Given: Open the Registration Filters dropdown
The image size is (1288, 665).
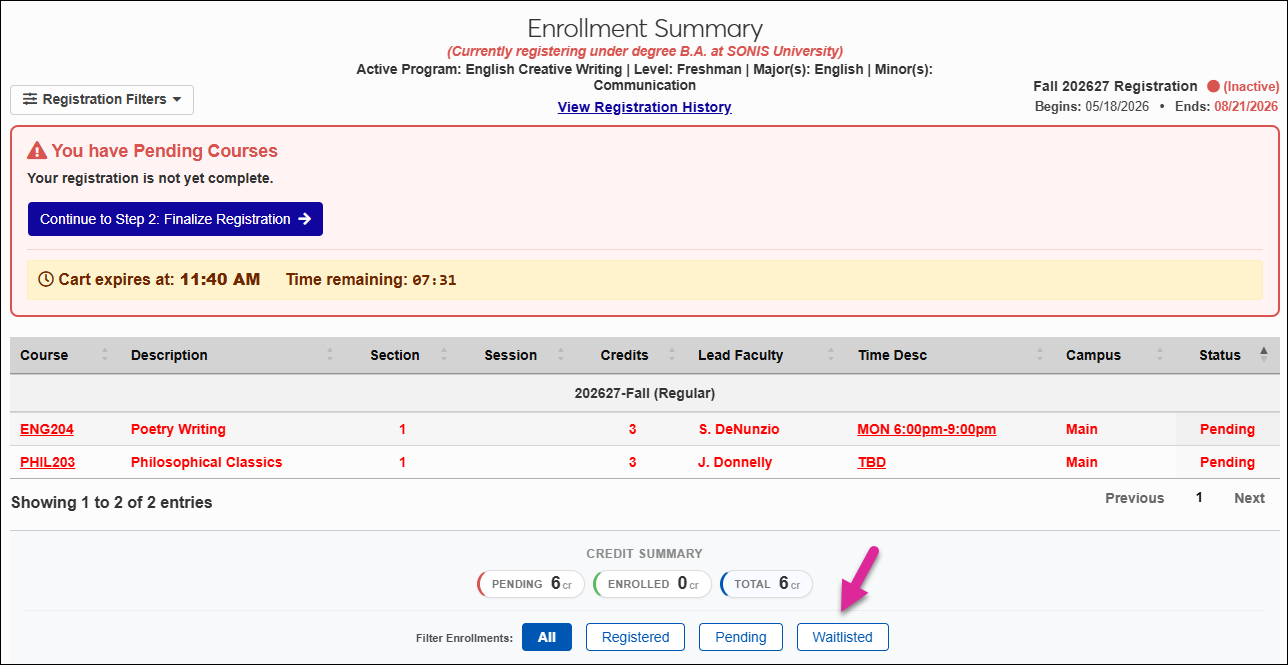Looking at the screenshot, I should [x=102, y=99].
